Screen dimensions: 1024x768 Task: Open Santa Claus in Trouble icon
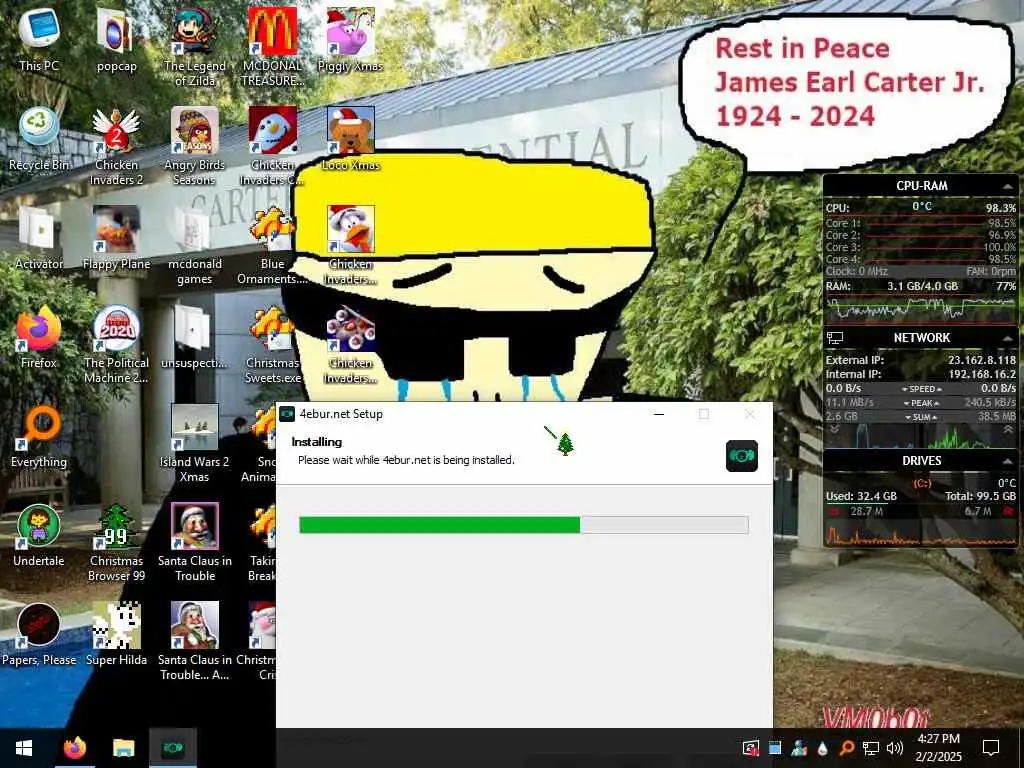(195, 542)
